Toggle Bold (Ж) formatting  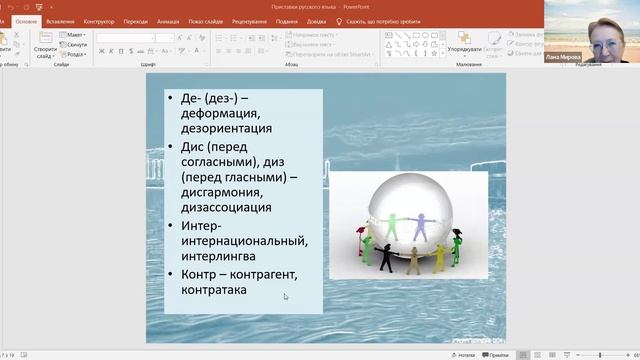[102, 51]
